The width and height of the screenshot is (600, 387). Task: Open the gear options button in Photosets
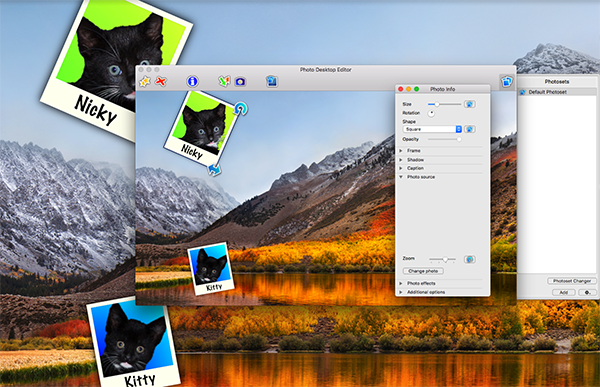point(587,292)
